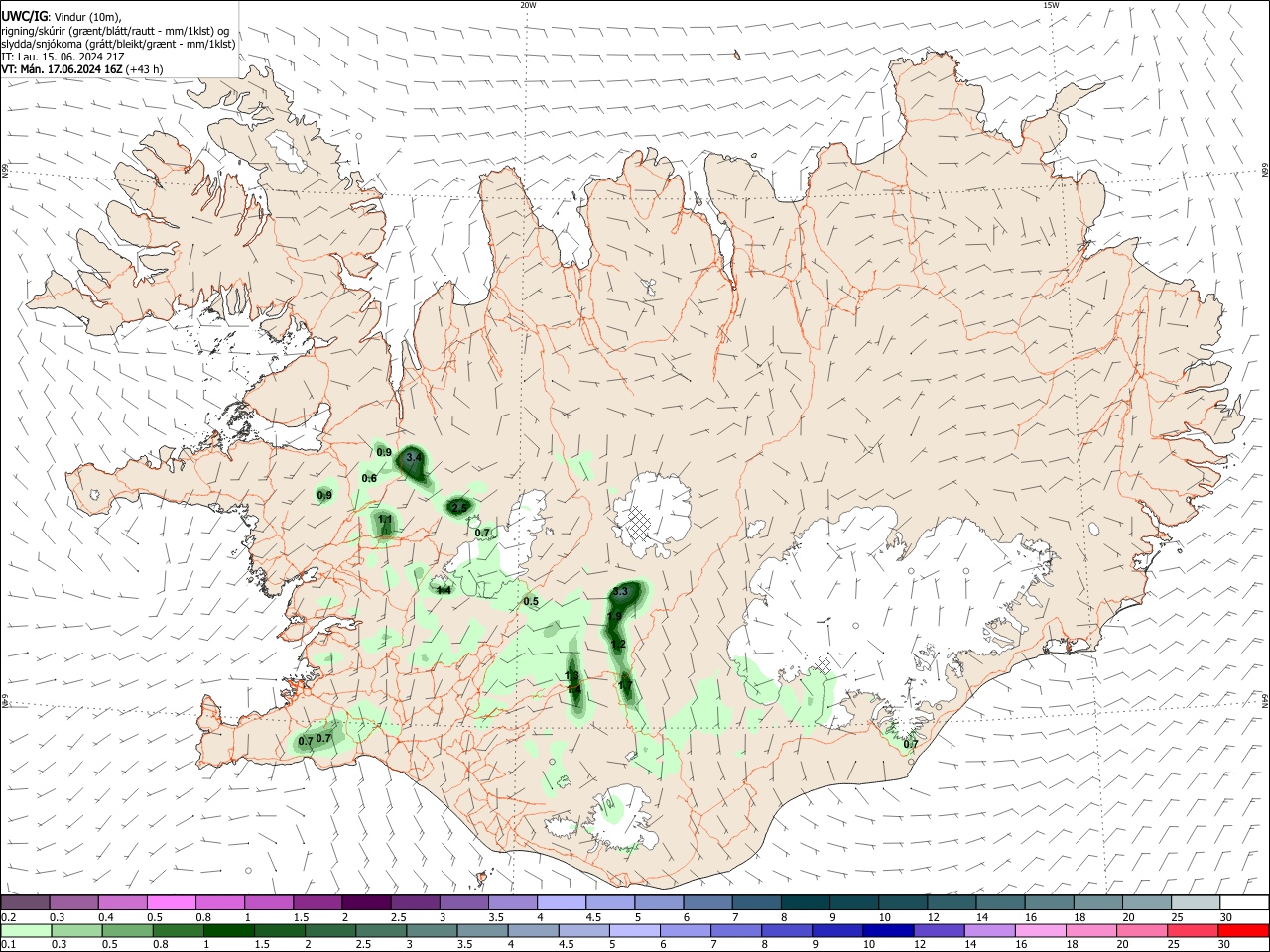Click the bright pink 0.5 swatch in the upper scale
Viewport: 1270px width, 952px height.
[172, 902]
